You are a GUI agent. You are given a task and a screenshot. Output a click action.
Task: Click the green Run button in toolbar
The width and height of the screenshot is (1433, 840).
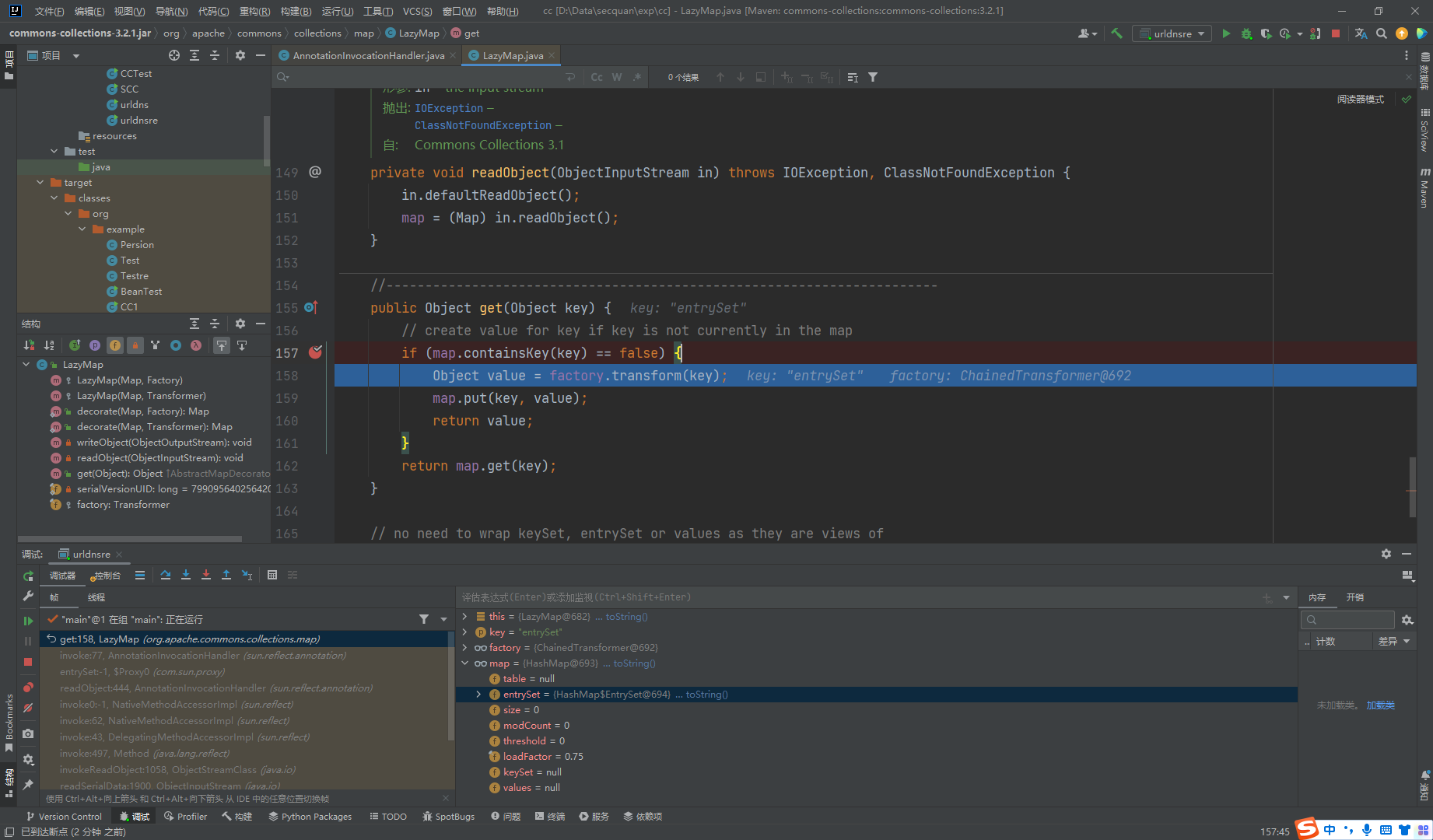tap(1226, 33)
